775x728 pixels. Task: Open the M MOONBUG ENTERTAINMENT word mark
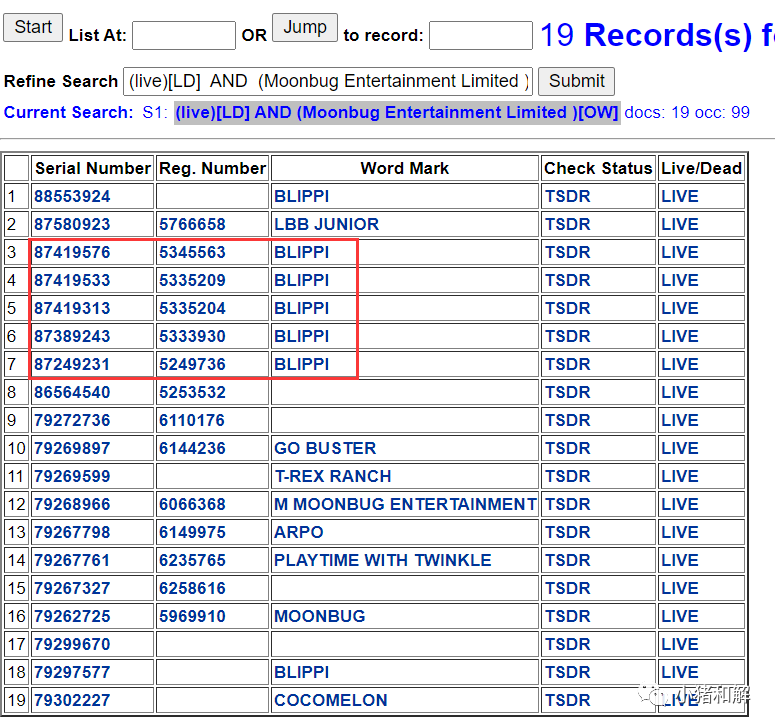tap(405, 505)
